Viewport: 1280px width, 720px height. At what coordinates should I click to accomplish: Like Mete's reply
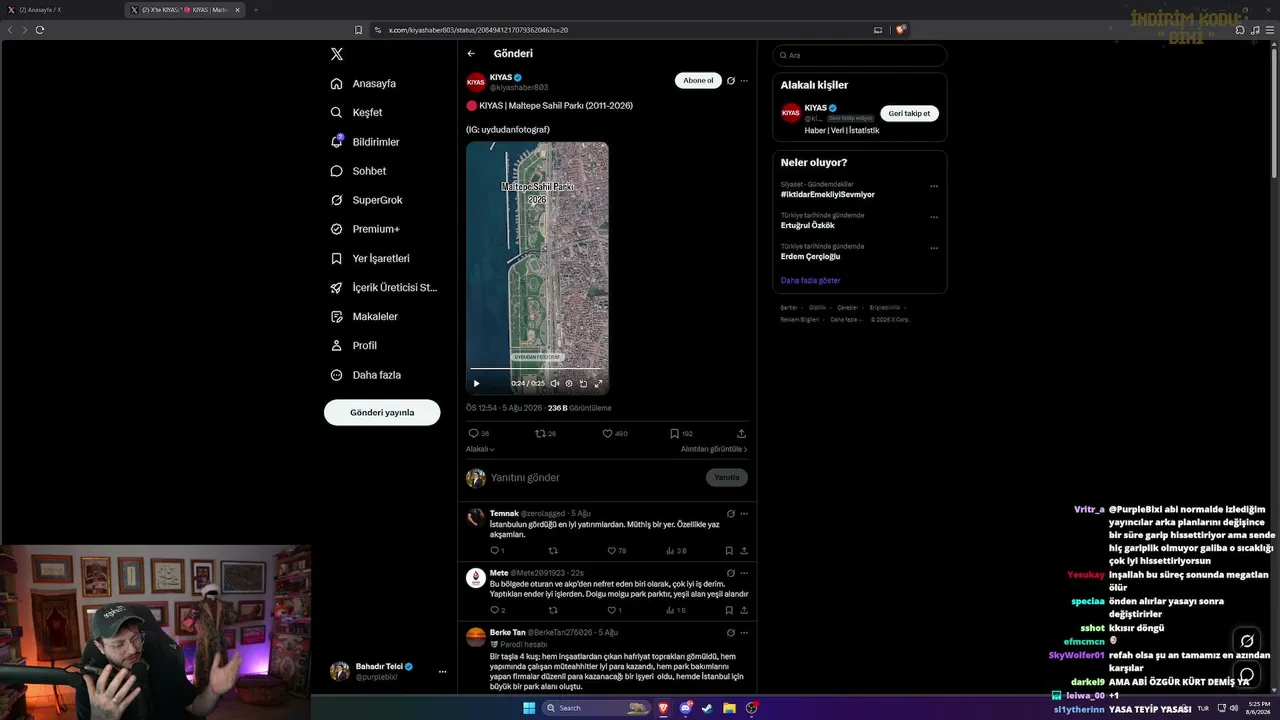(x=611, y=610)
